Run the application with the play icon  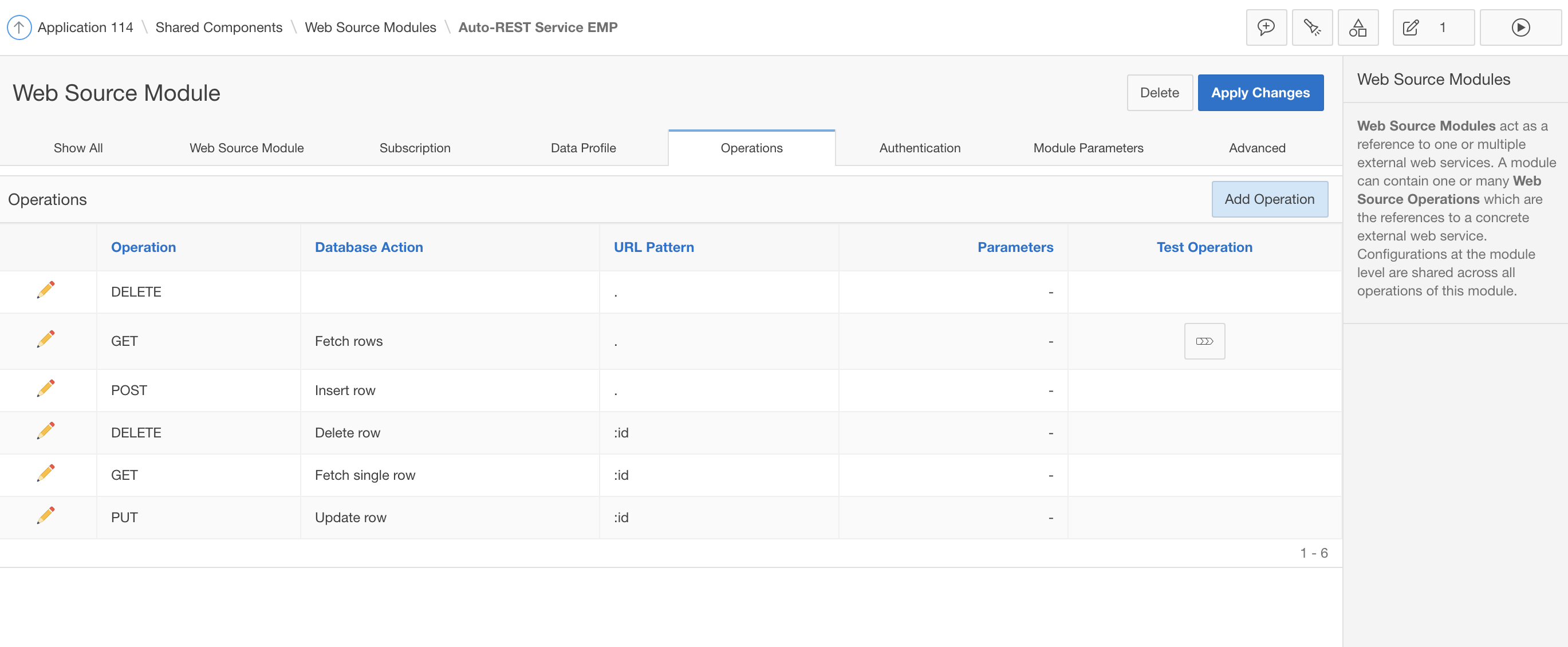click(1520, 27)
